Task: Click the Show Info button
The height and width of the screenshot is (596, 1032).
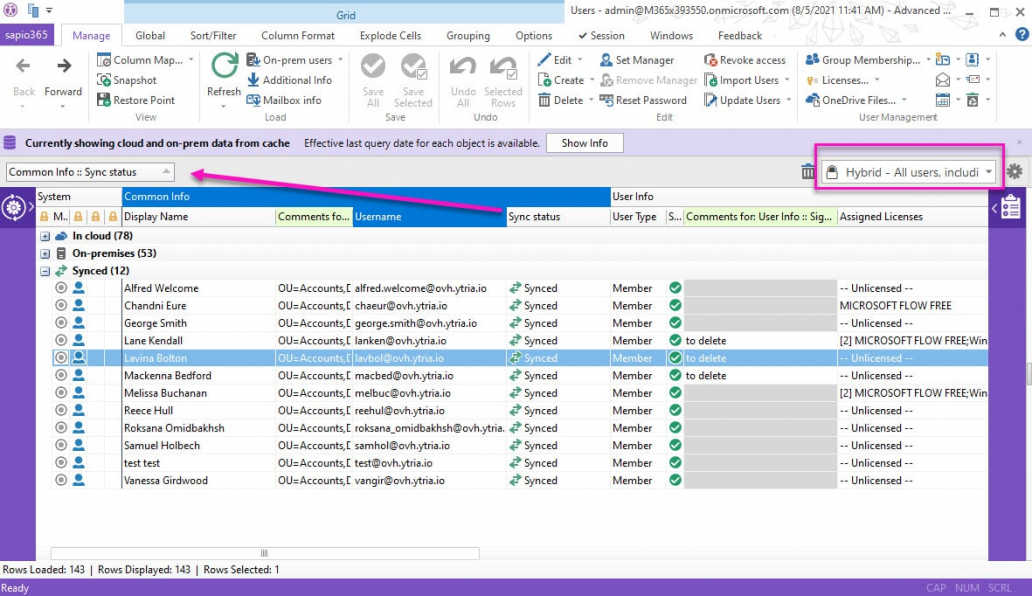Action: (x=584, y=143)
